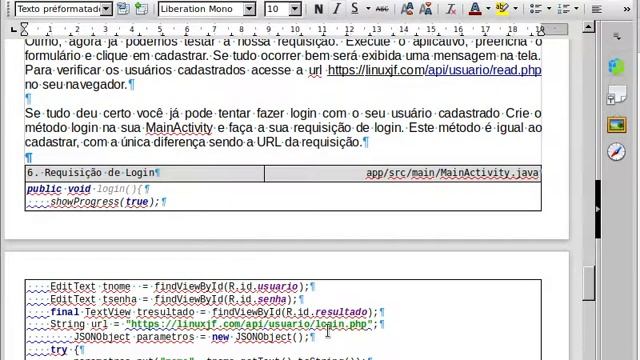Expand the font size dropdown arrow
This screenshot has height=360, width=640.
[295, 9]
